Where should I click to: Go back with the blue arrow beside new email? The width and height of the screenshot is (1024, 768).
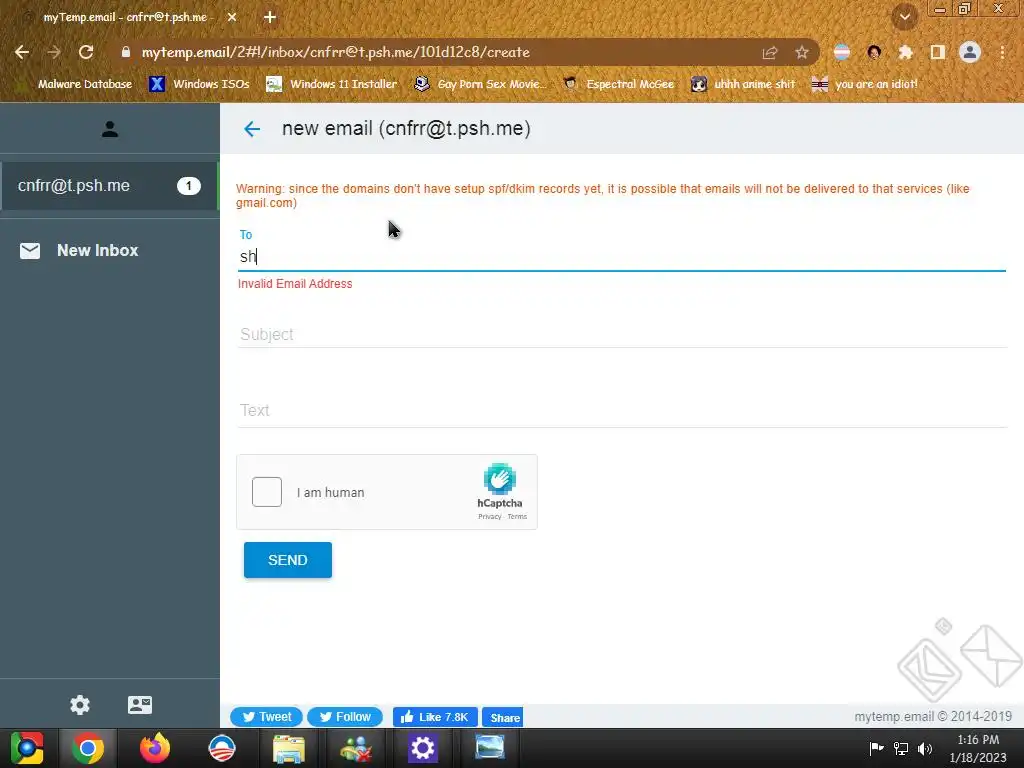click(252, 129)
